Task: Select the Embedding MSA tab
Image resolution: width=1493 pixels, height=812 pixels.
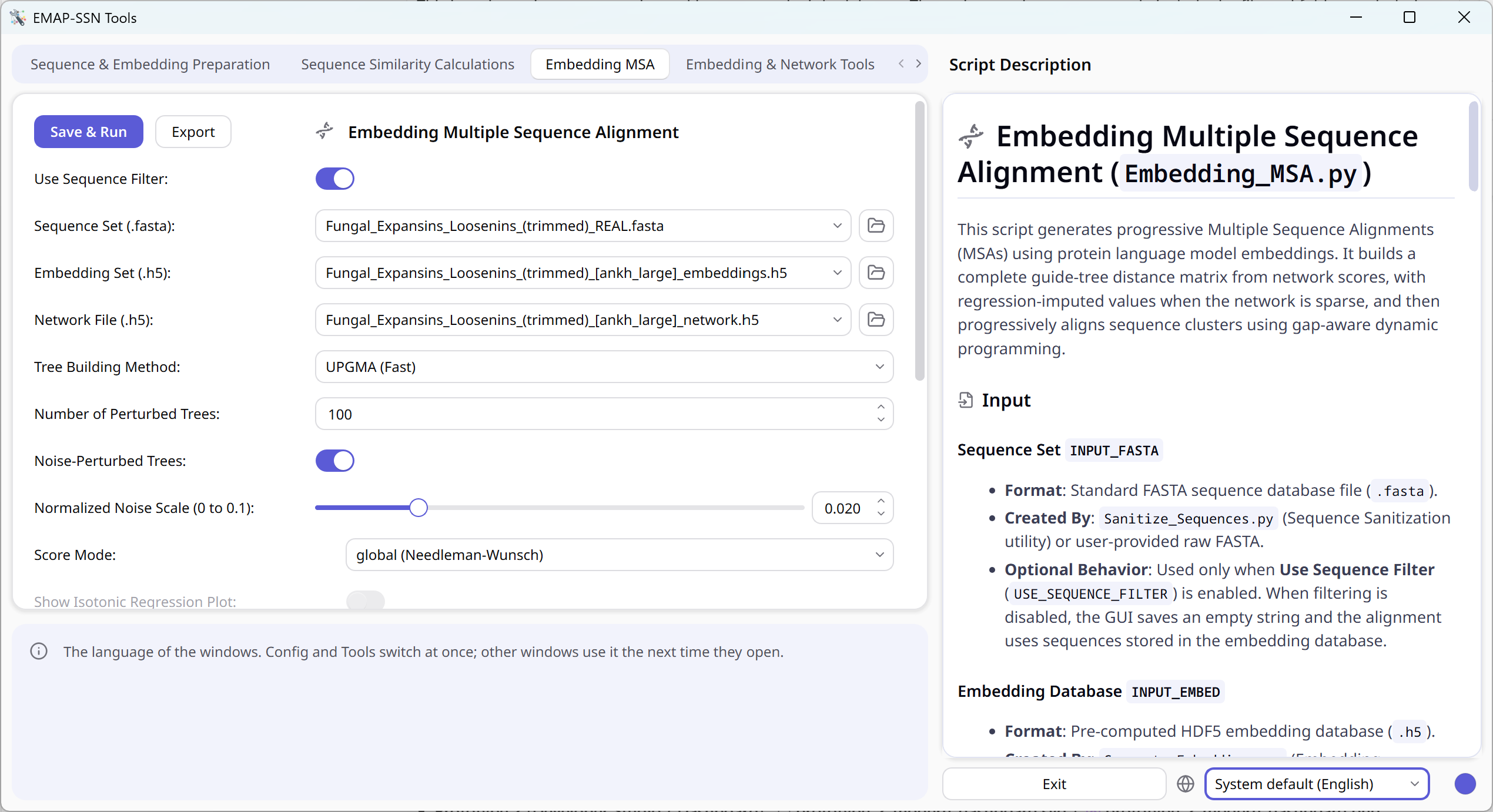Action: coord(600,64)
